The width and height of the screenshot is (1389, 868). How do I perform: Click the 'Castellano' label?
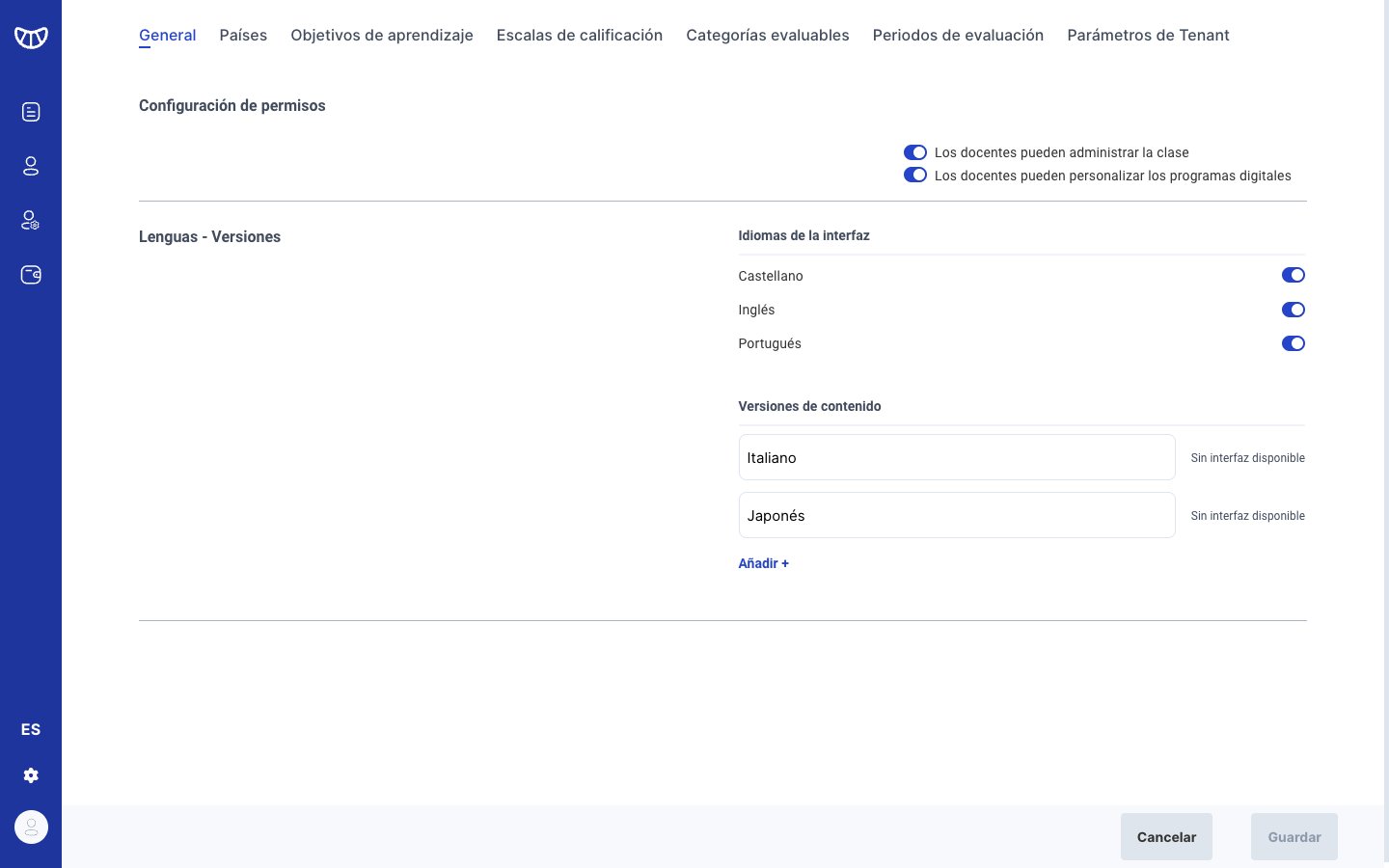[771, 276]
